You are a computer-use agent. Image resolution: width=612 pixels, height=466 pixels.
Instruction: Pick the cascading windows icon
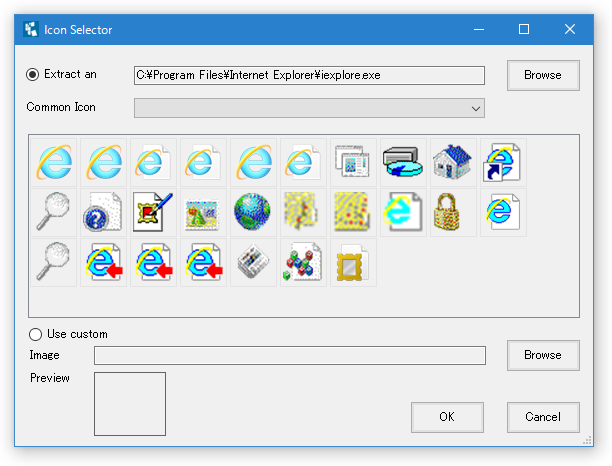tap(353, 162)
